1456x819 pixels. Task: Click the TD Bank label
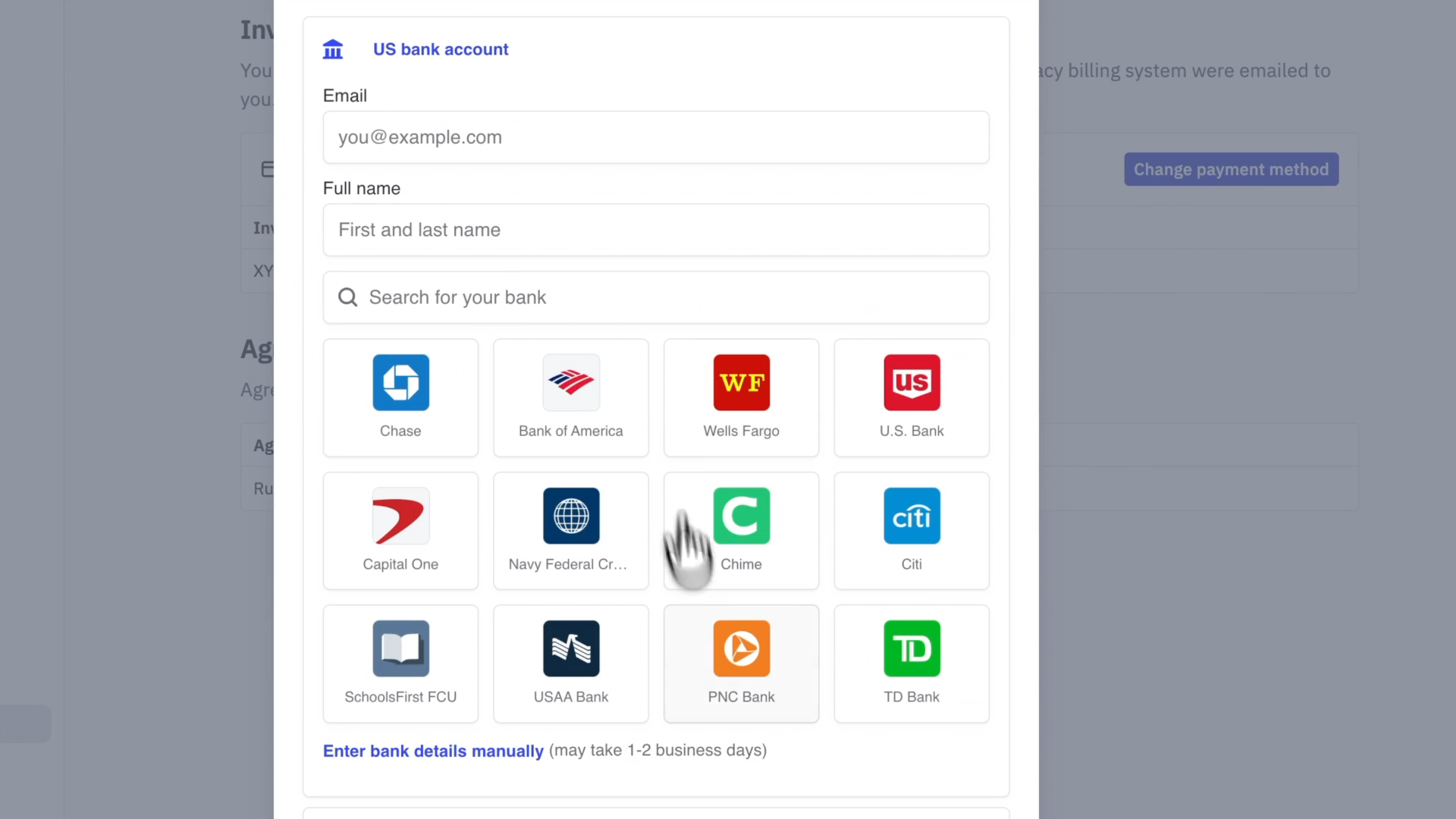pos(912,697)
